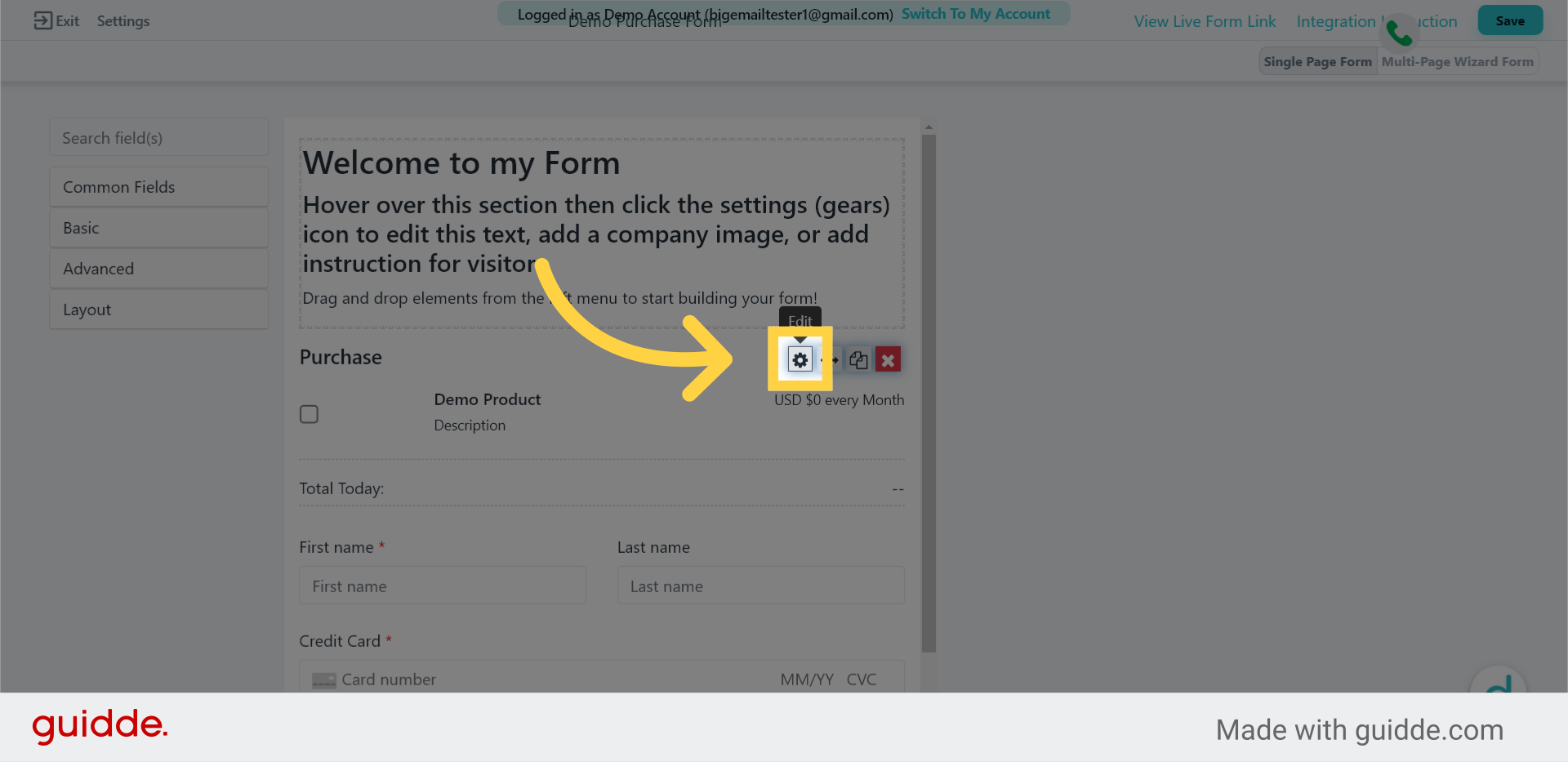Click the 'MM/YY' expiry placeholder

[x=807, y=680]
